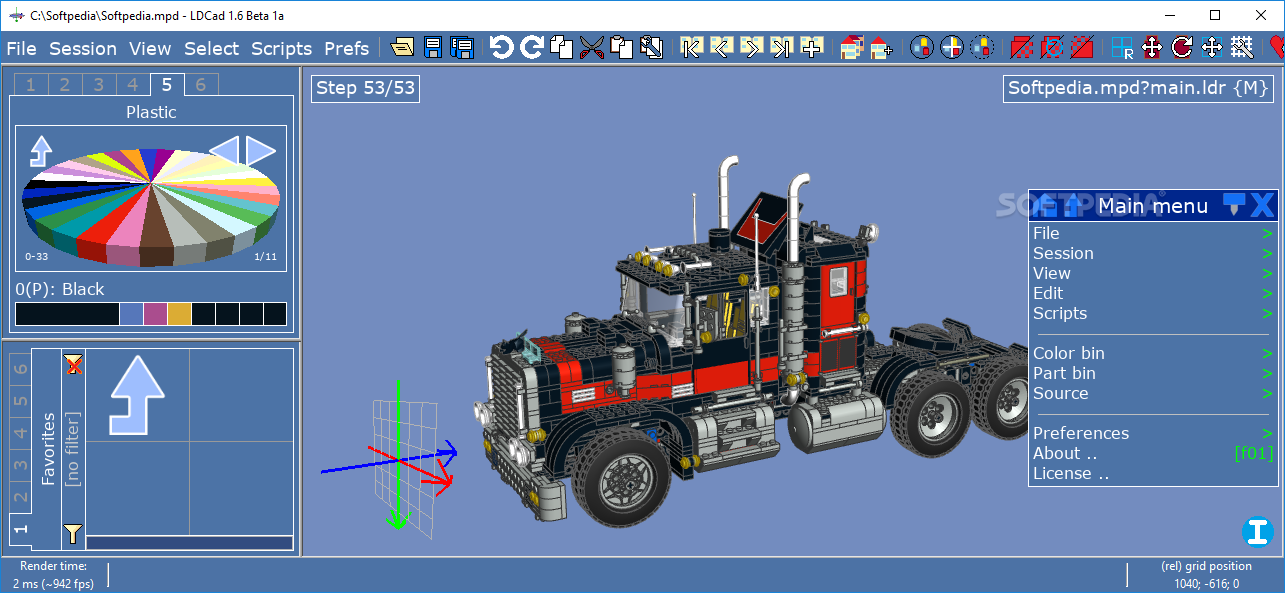Show previous color group with left triangle
Screen dimensions: 1285x593
pos(225,150)
